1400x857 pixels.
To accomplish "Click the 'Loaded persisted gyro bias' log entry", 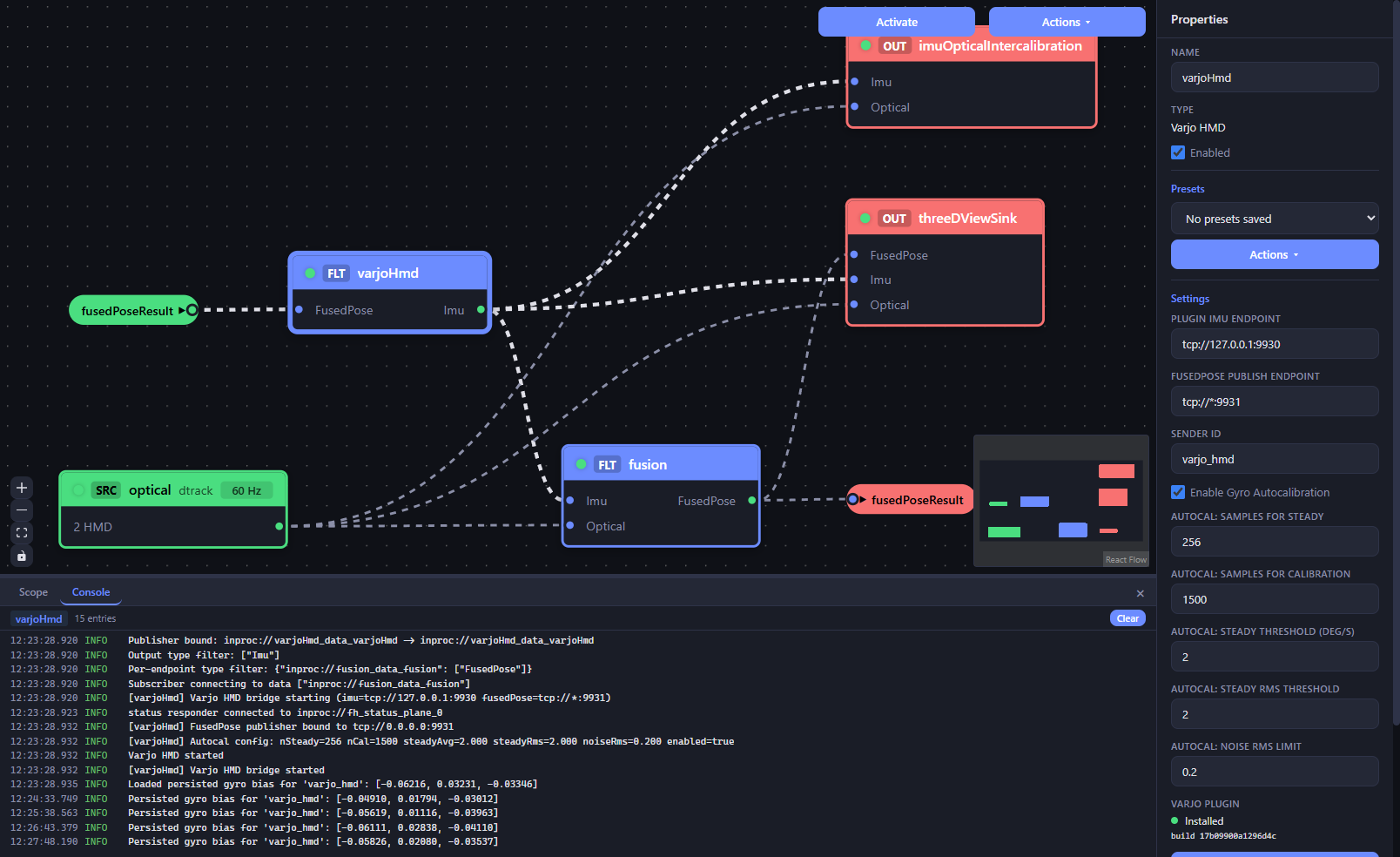I will [x=333, y=784].
